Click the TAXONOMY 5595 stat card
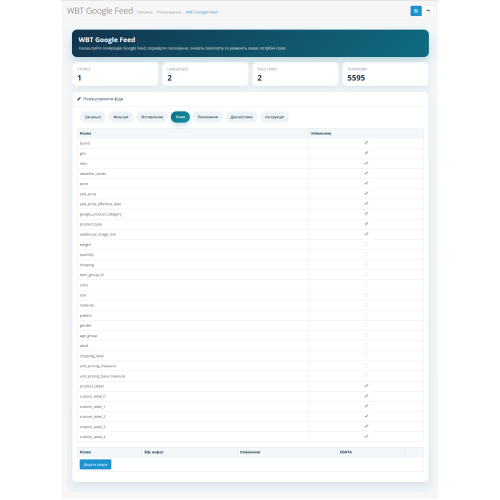 tap(385, 74)
